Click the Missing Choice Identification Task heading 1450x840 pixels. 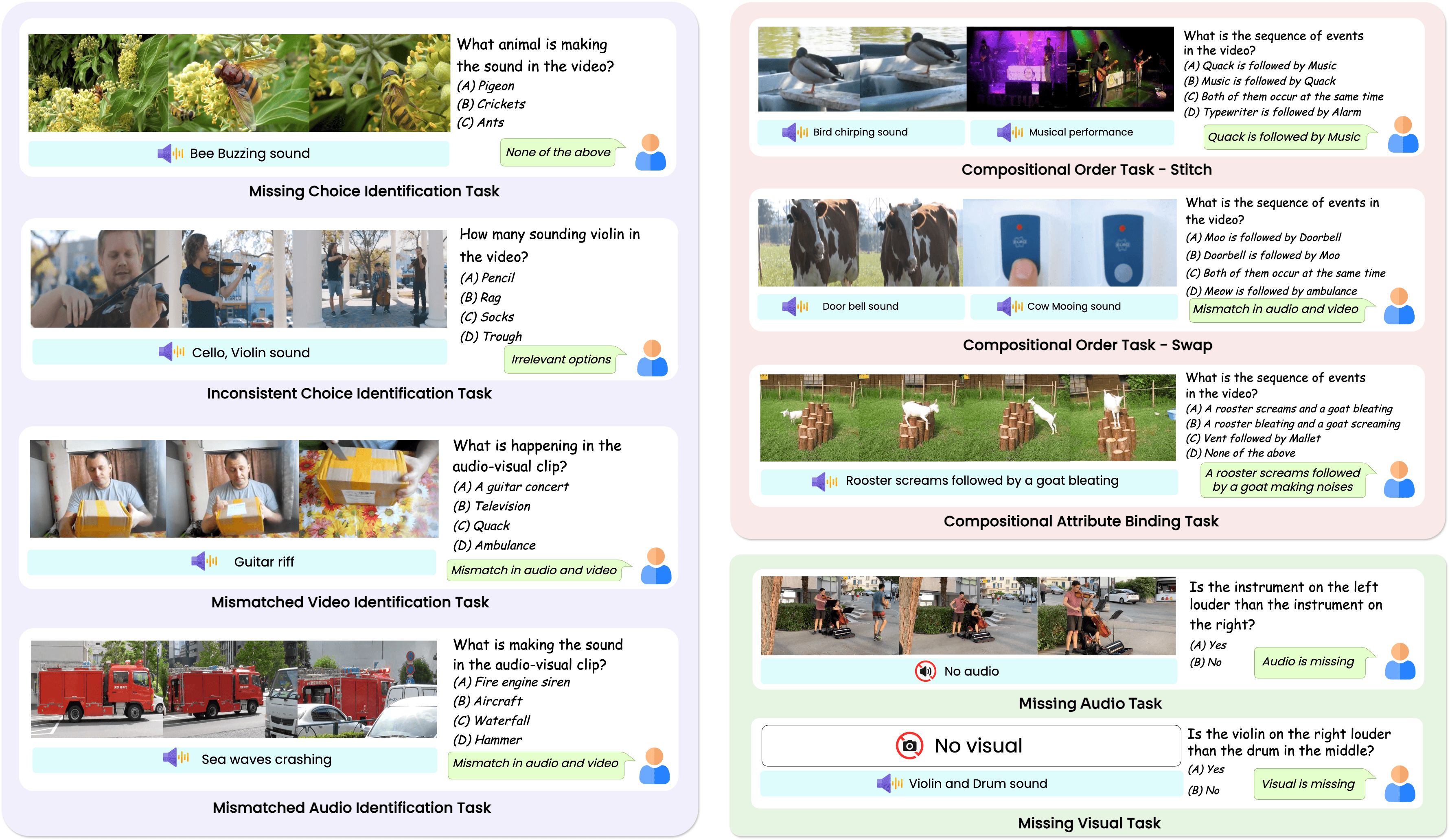click(x=374, y=191)
